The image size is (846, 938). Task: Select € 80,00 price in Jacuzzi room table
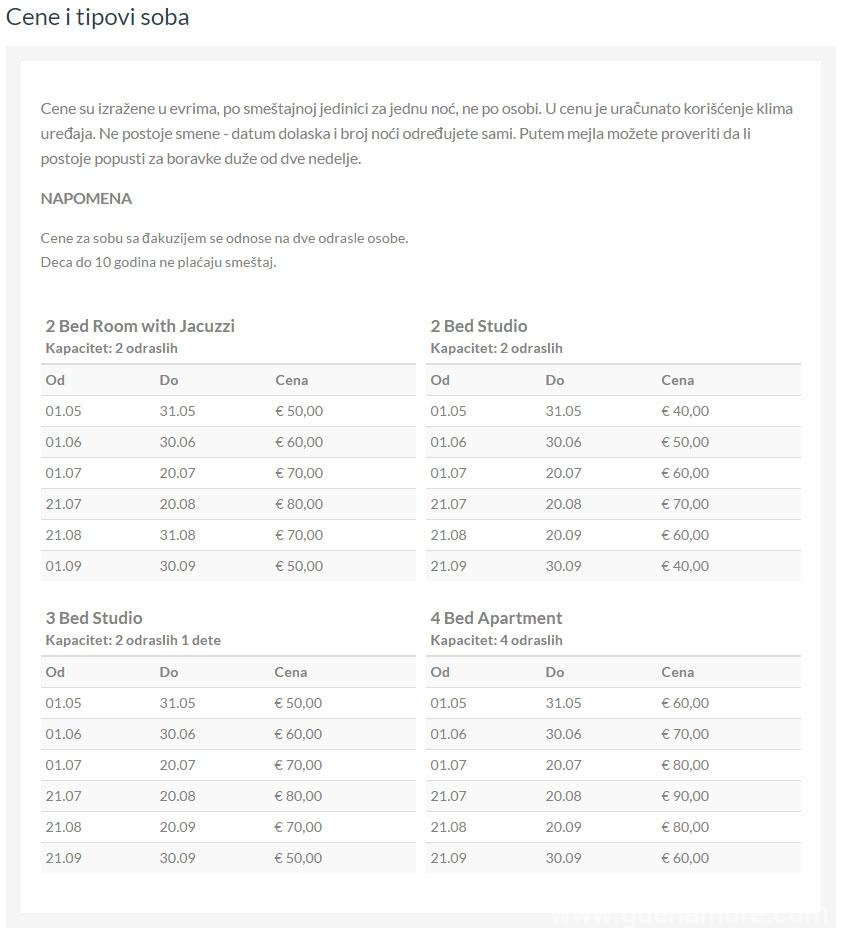pos(299,504)
